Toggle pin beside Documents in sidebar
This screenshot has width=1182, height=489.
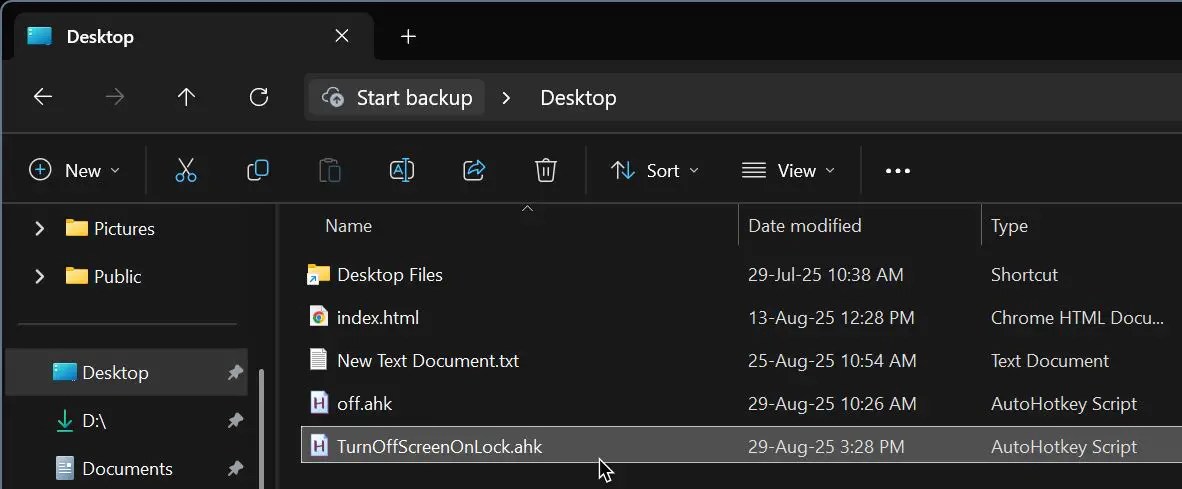coord(236,469)
